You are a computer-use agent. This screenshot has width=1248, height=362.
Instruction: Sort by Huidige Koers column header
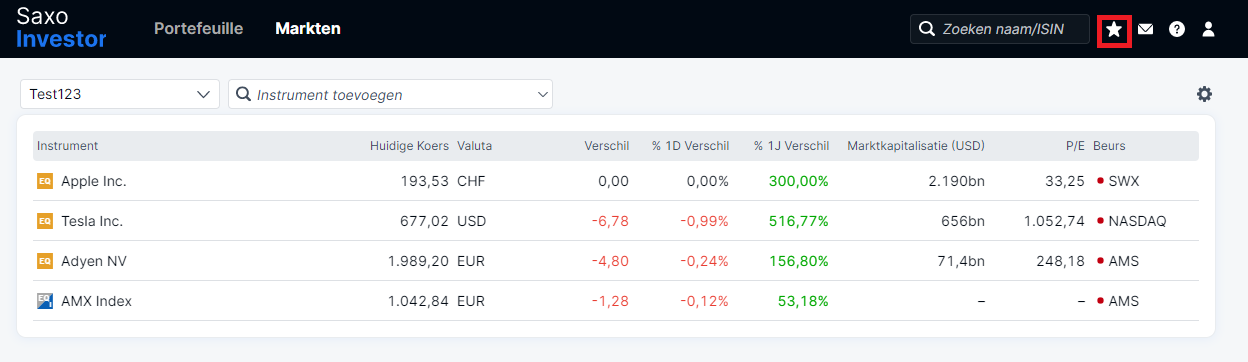click(409, 146)
